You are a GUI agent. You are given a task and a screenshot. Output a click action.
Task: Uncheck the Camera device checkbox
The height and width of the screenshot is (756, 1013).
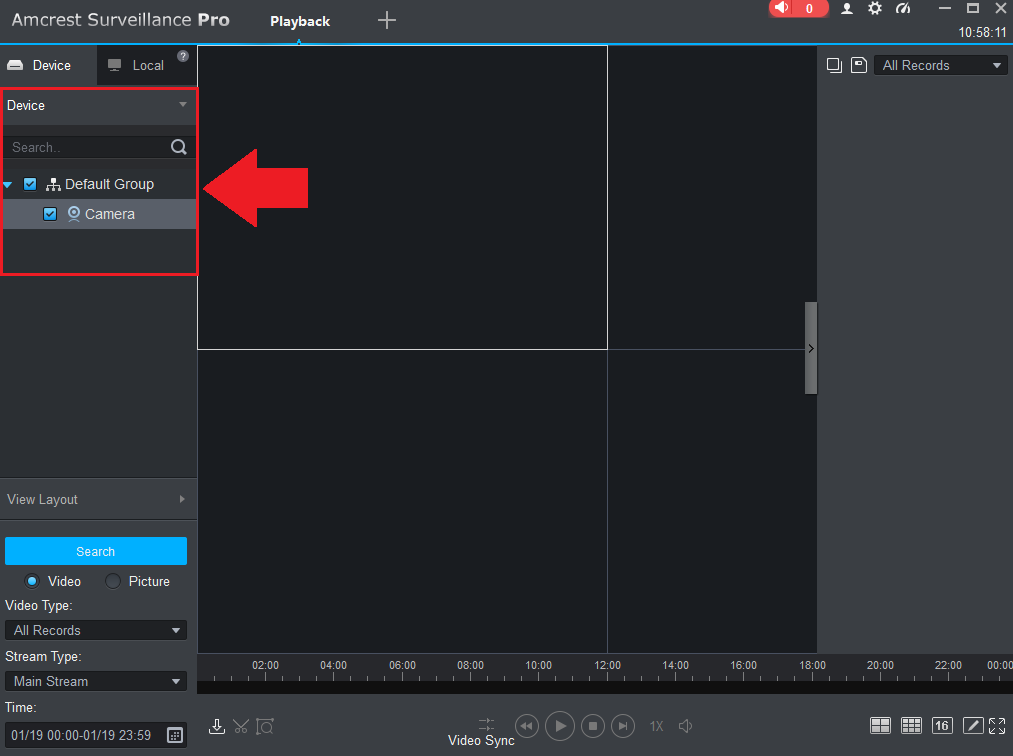[x=50, y=214]
